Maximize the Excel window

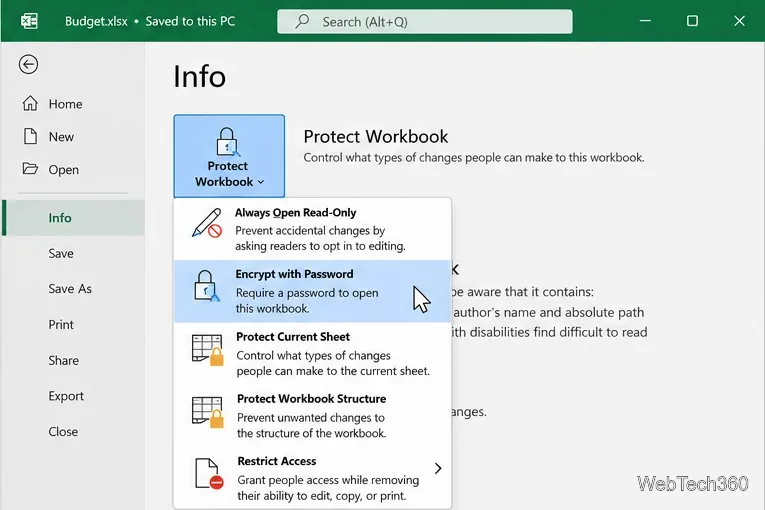[692, 21]
